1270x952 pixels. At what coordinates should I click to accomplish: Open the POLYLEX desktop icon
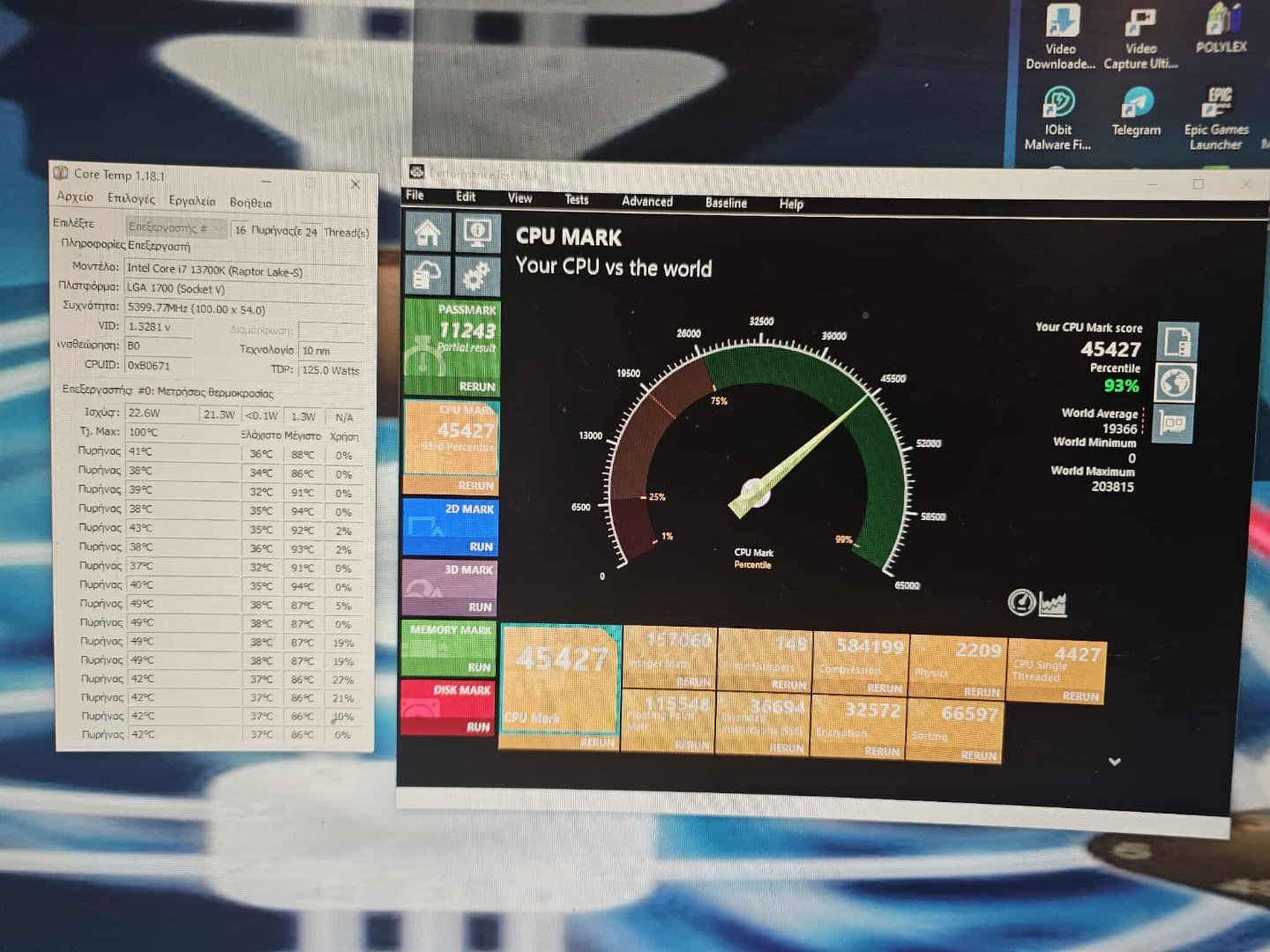(1221, 29)
